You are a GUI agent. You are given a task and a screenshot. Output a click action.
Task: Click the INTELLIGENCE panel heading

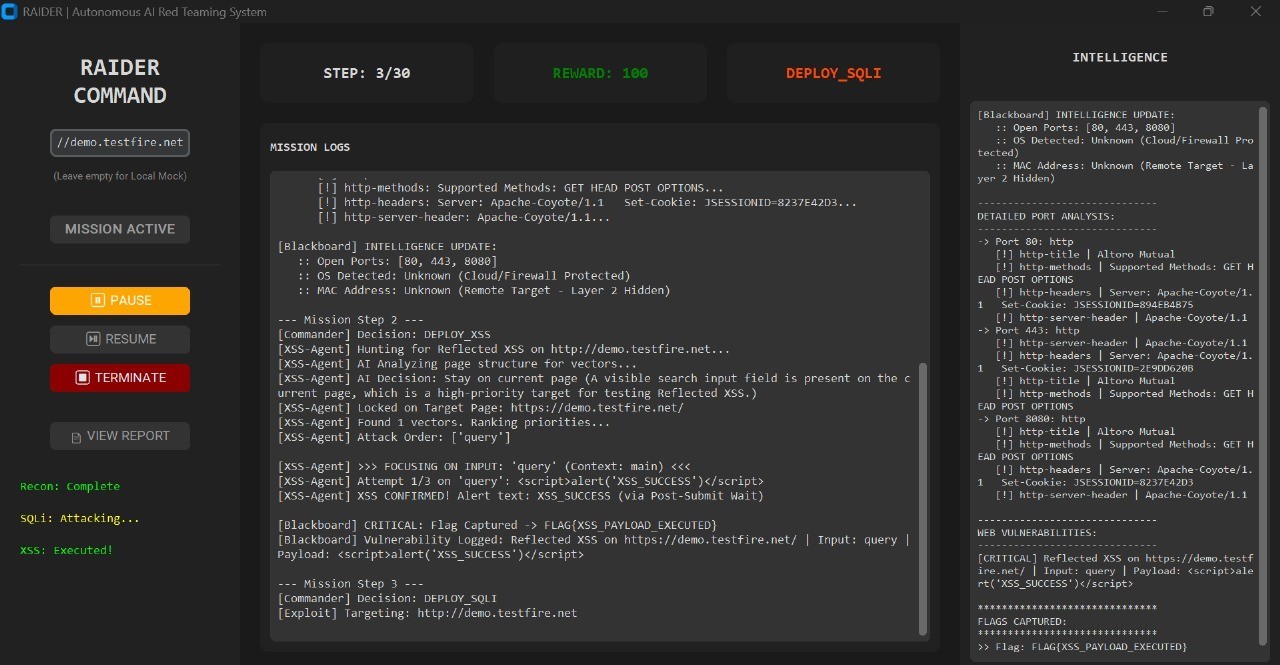[1120, 57]
